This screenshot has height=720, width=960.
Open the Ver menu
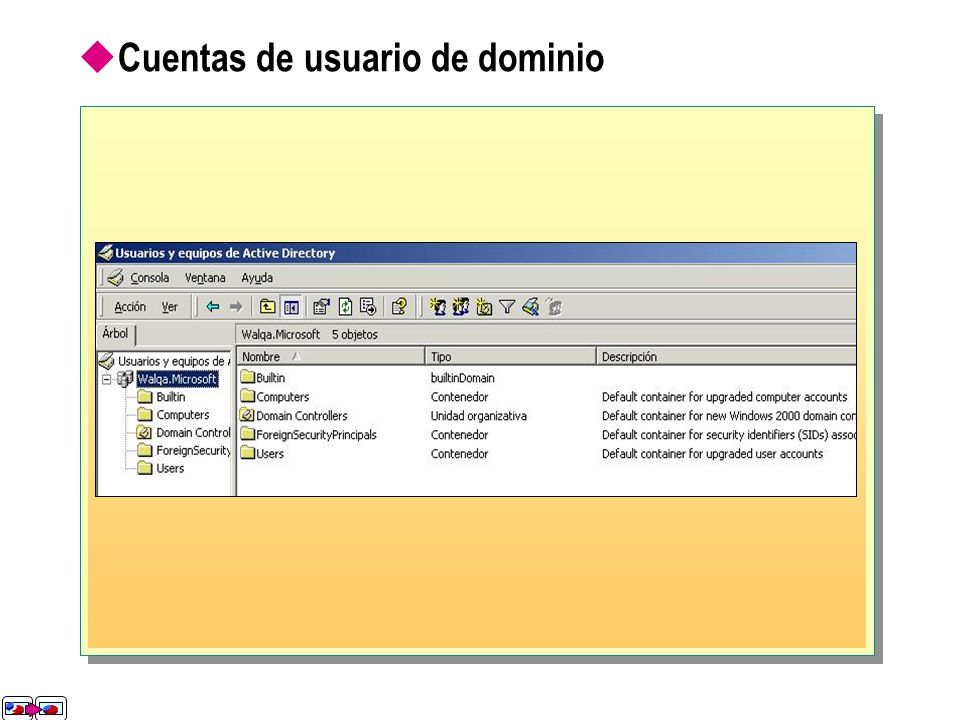[x=170, y=307]
